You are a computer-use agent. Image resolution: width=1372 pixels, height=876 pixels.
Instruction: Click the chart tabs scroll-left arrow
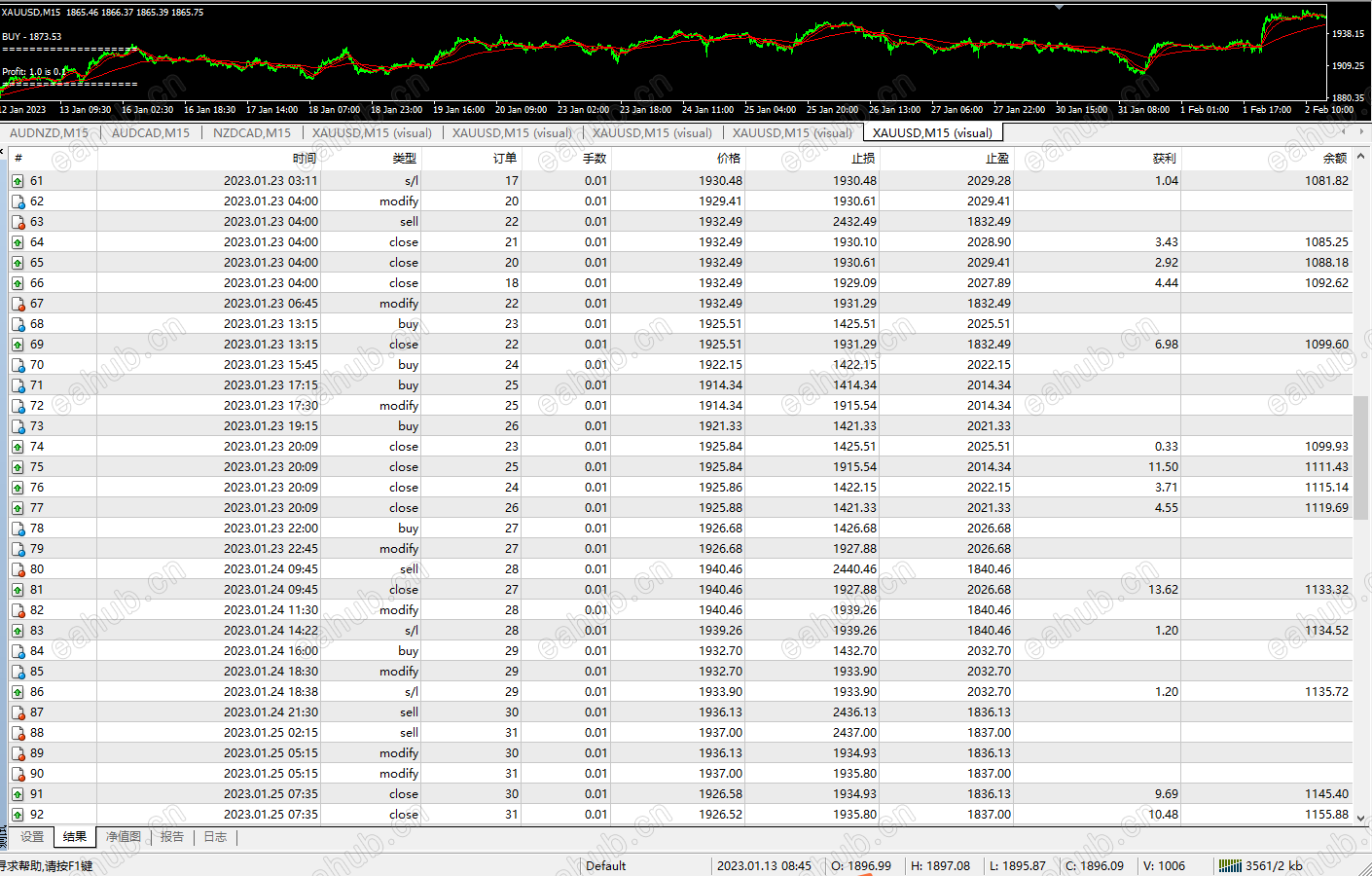[1344, 131]
